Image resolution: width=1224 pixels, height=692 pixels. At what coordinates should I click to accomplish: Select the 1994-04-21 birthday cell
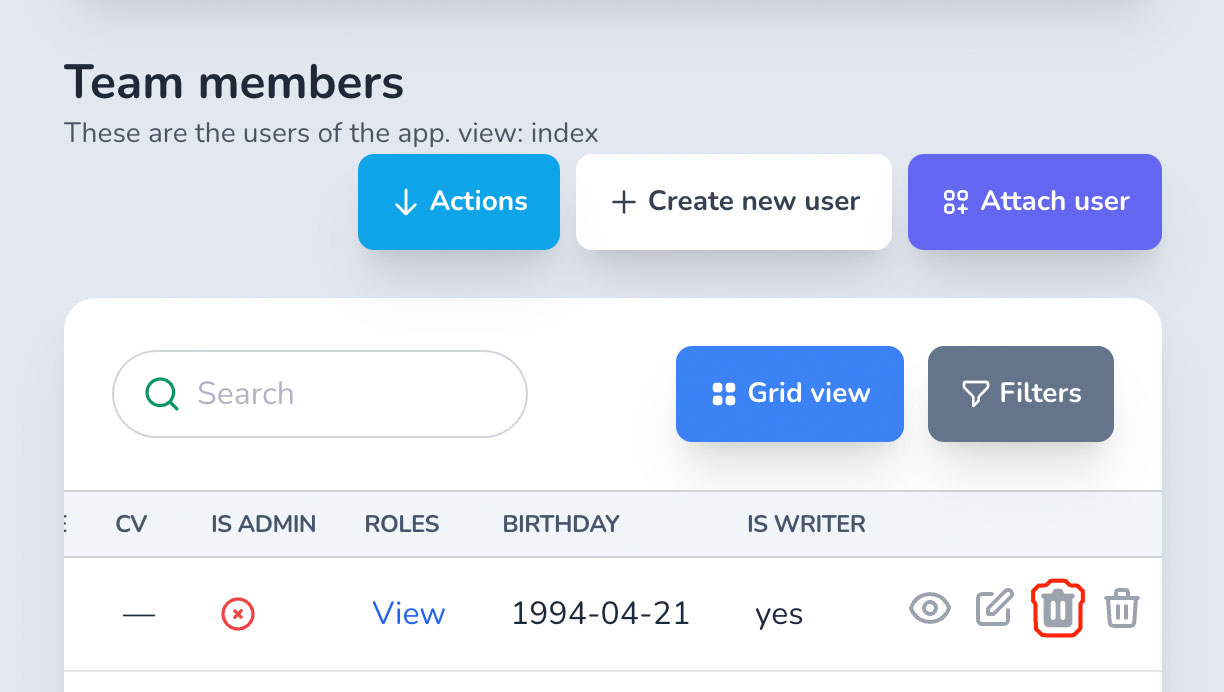pyautogui.click(x=601, y=613)
